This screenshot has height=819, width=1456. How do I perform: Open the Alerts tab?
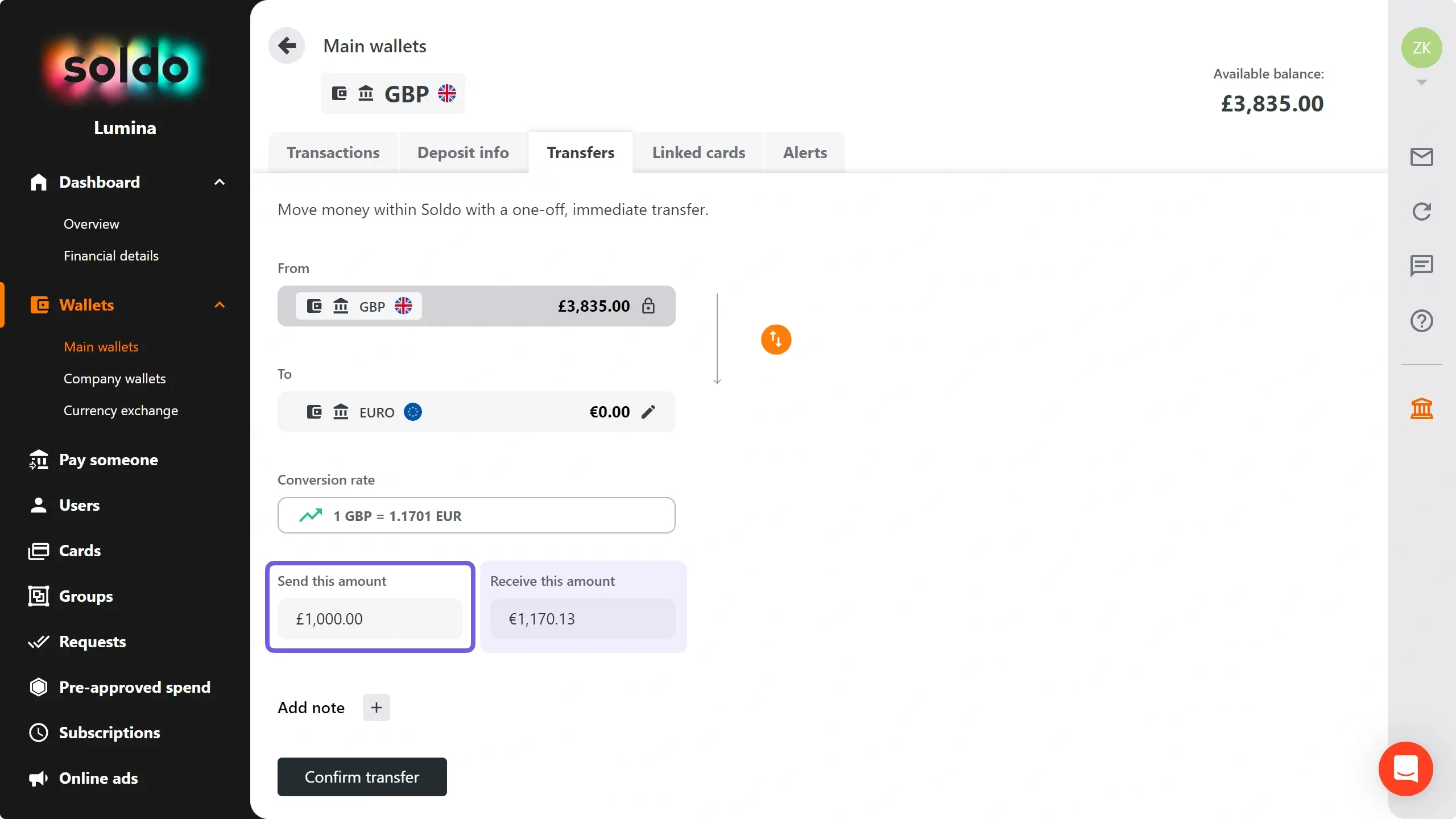point(805,152)
